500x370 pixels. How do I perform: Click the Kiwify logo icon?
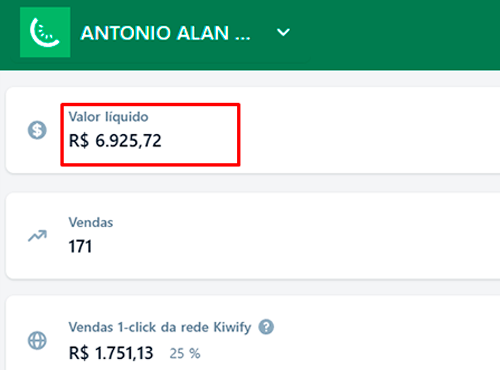click(x=45, y=32)
